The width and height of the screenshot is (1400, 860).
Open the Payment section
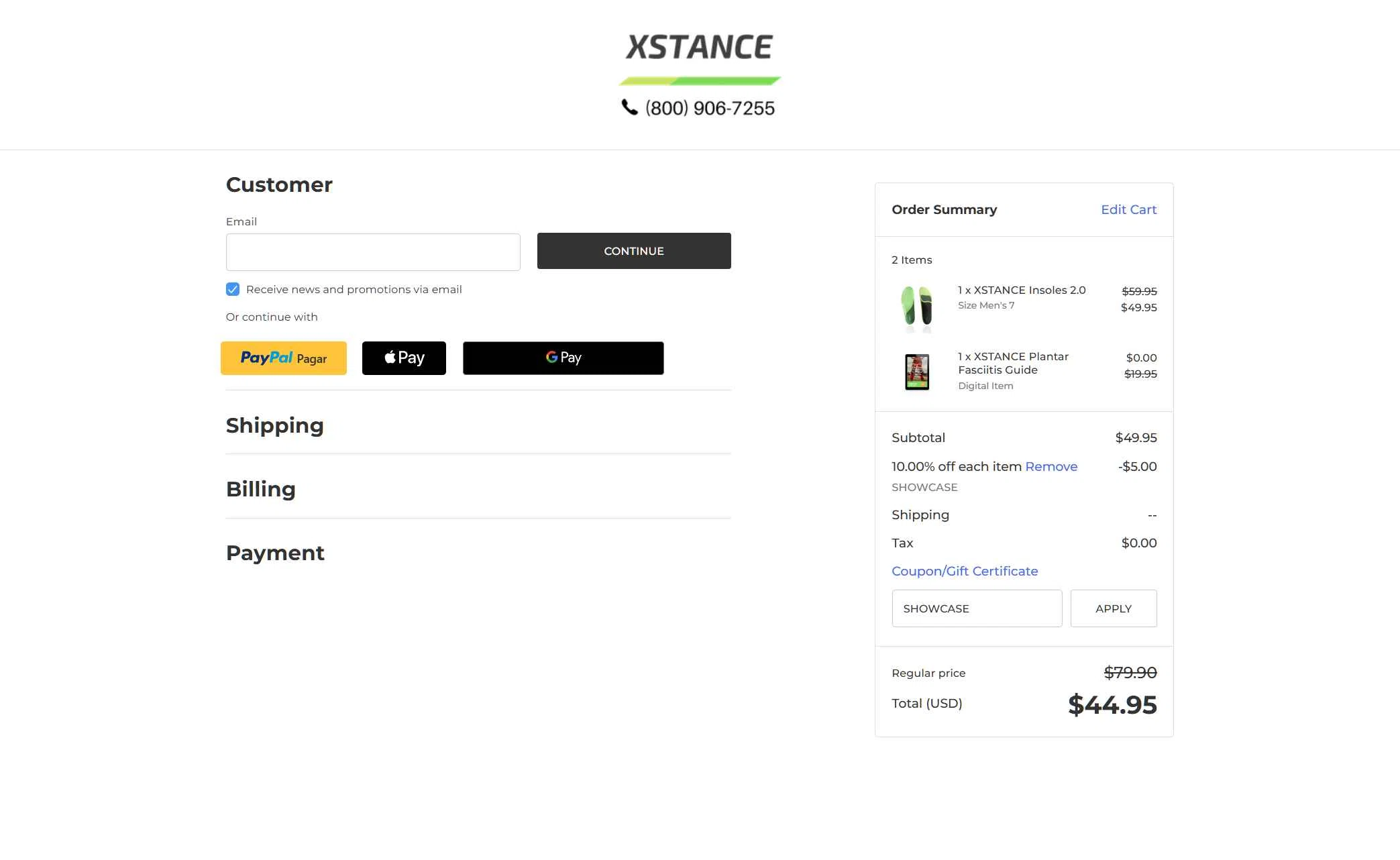275,553
